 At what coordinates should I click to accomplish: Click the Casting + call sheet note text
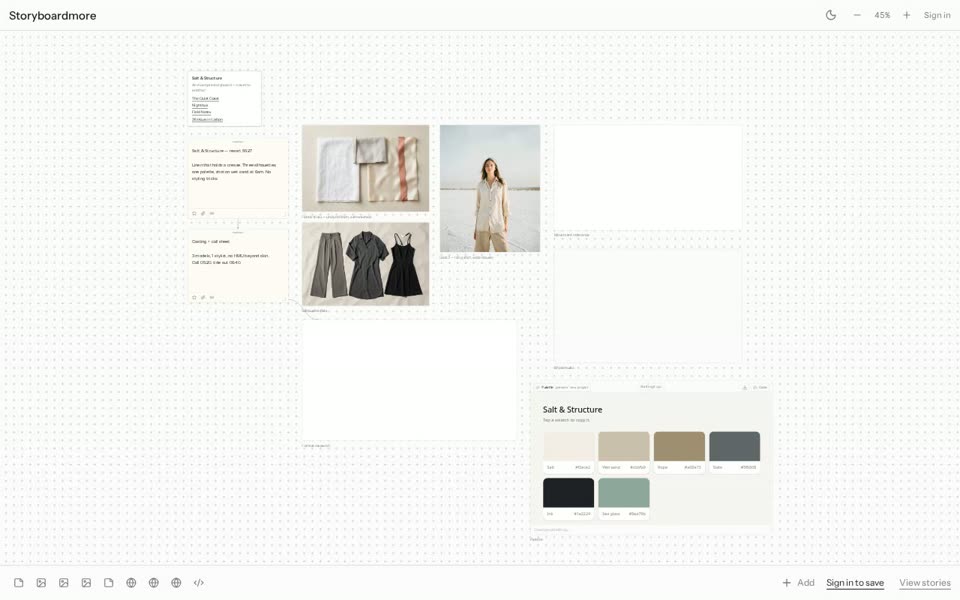click(x=230, y=252)
